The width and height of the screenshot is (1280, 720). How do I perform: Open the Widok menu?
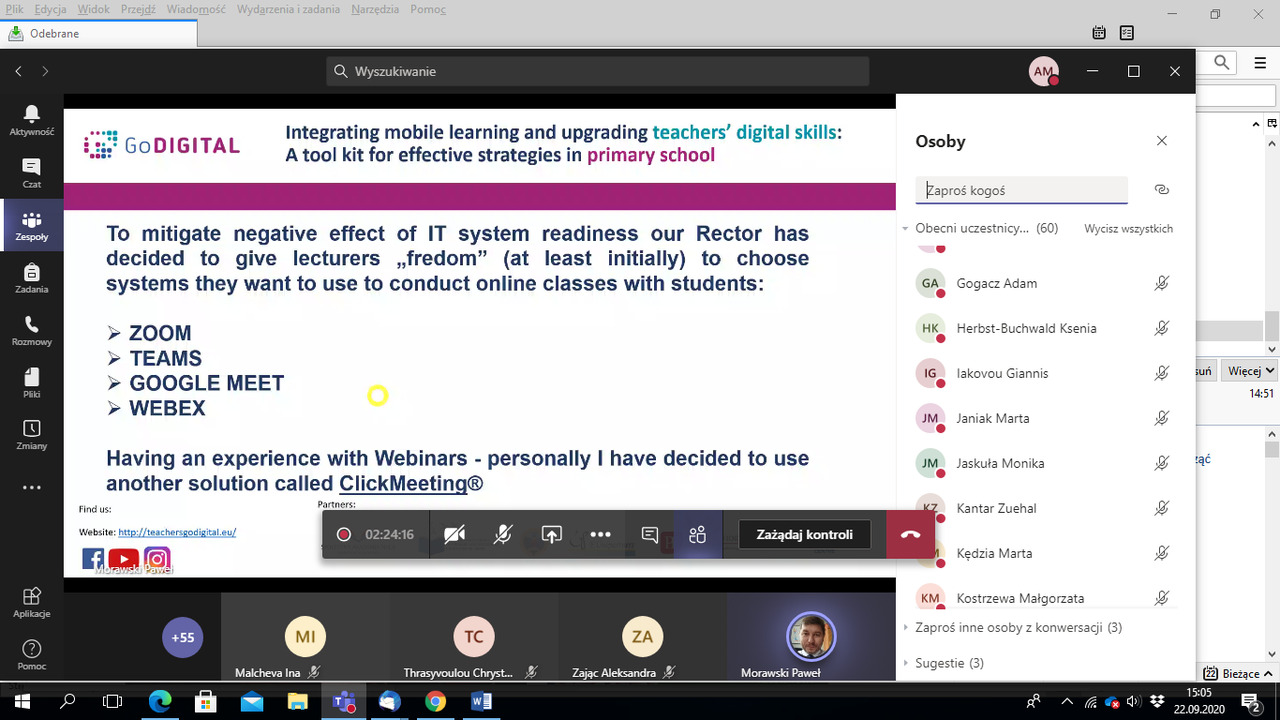pyautogui.click(x=94, y=9)
